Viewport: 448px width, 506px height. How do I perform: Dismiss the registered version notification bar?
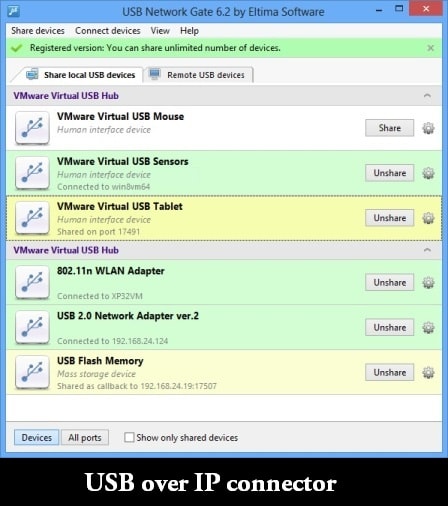click(x=430, y=48)
